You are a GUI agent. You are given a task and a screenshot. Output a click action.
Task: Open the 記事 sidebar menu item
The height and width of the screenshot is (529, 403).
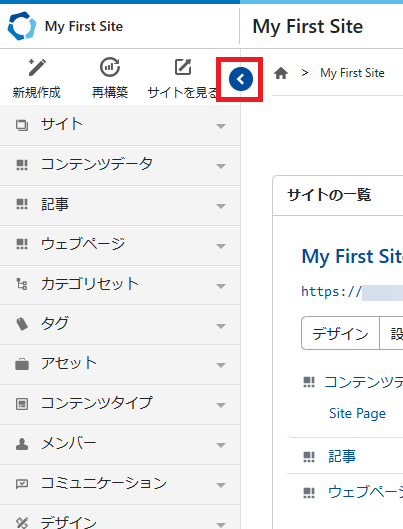tap(120, 205)
